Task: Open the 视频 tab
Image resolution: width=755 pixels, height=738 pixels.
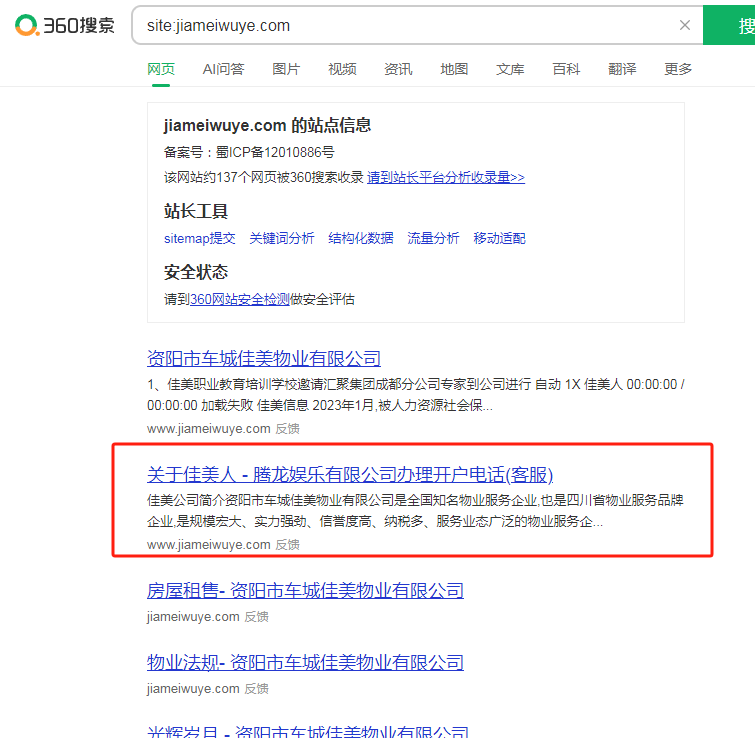Action: point(342,69)
